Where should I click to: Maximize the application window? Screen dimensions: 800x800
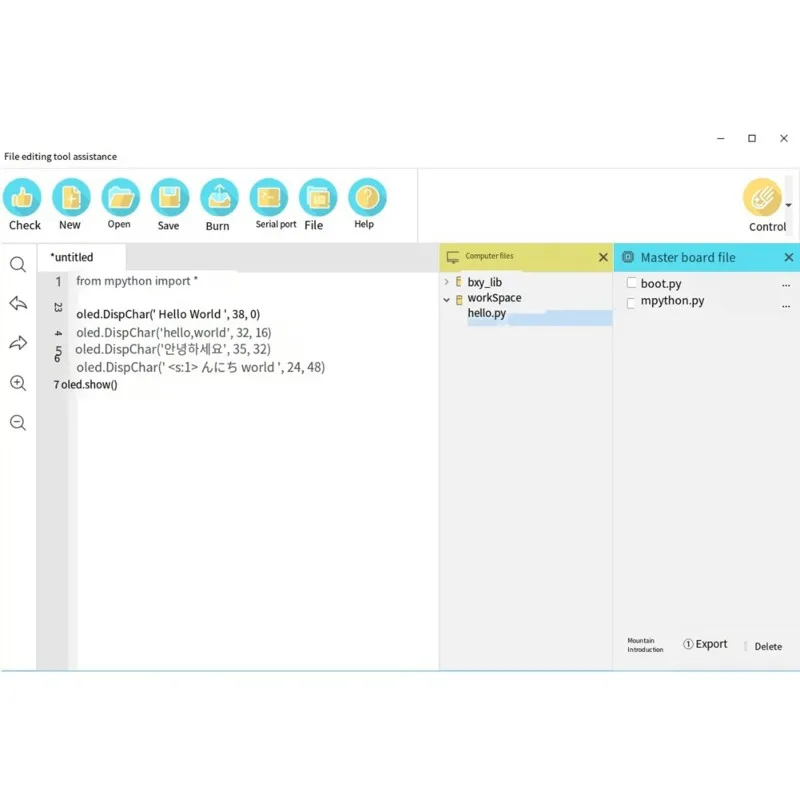752,138
